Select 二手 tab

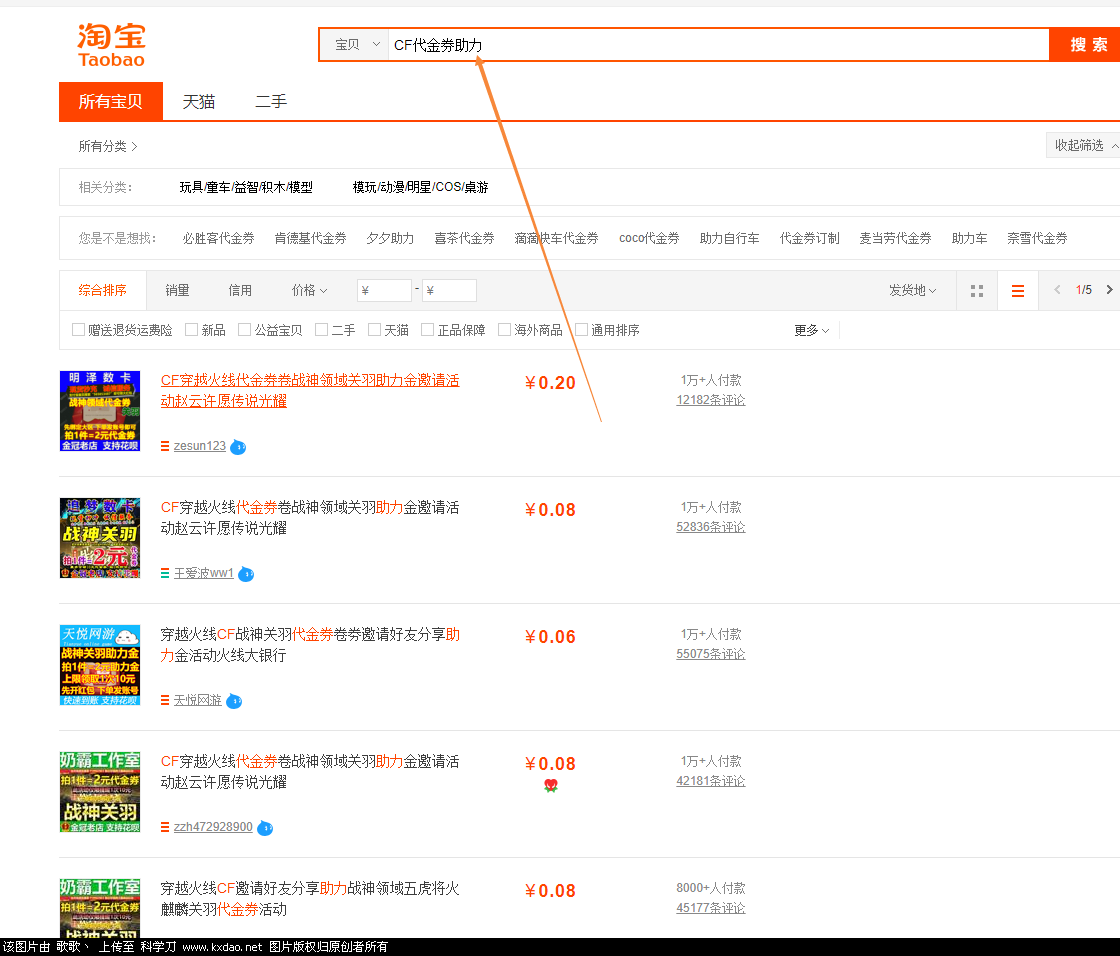click(x=271, y=101)
